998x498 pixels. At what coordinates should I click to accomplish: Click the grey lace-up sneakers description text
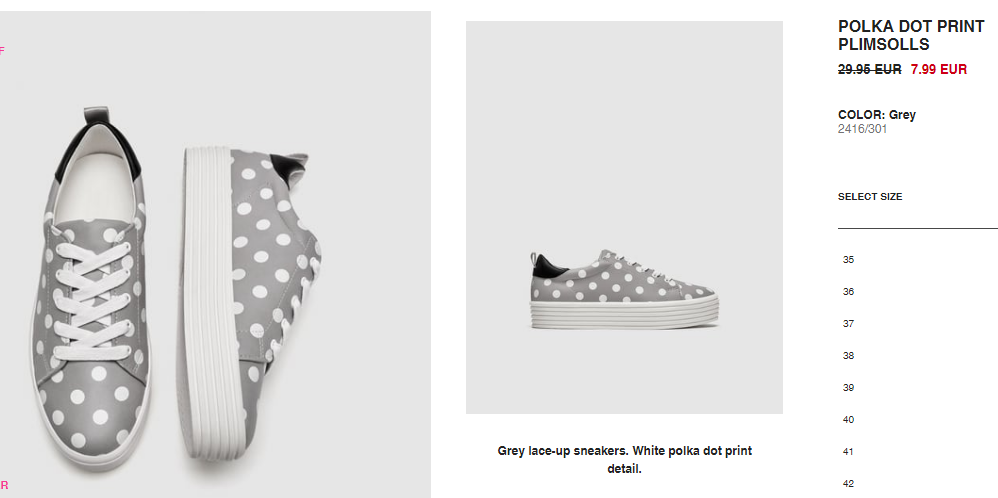click(624, 460)
